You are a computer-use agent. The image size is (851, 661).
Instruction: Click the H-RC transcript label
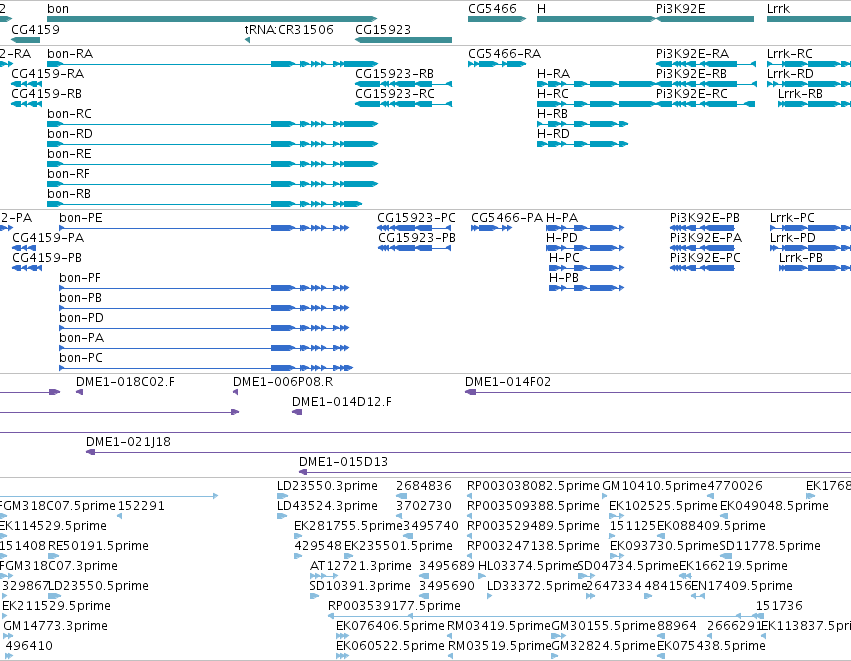tap(553, 94)
